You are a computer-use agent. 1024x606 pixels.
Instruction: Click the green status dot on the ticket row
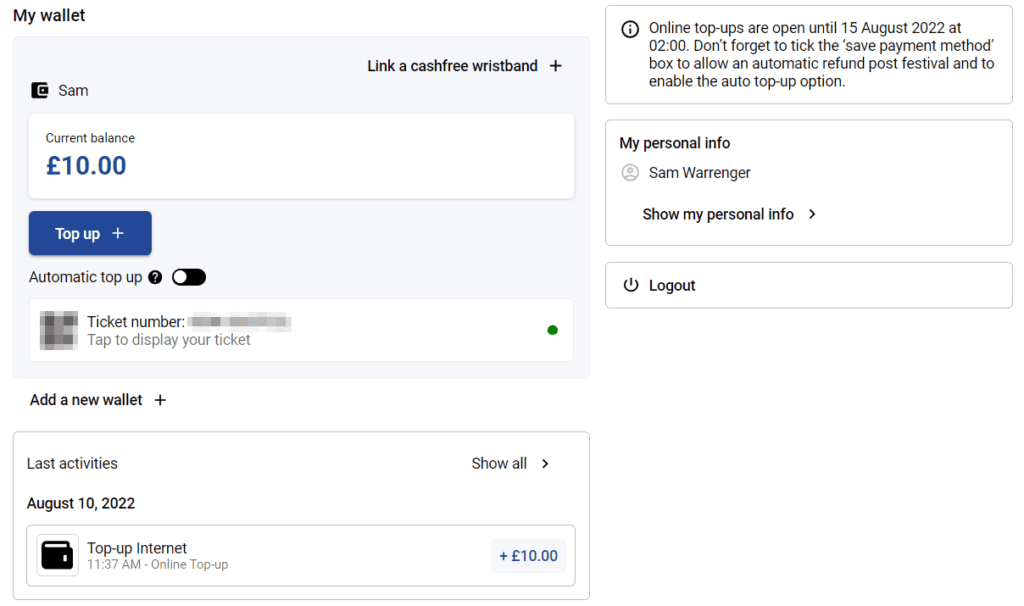pos(552,330)
